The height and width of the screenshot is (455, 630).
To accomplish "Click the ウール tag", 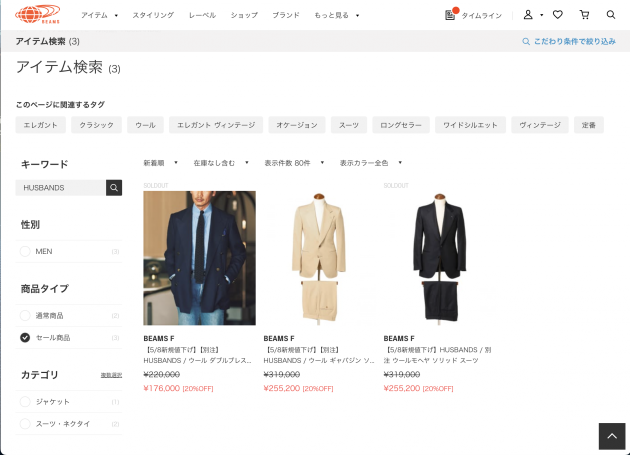I will [x=145, y=125].
